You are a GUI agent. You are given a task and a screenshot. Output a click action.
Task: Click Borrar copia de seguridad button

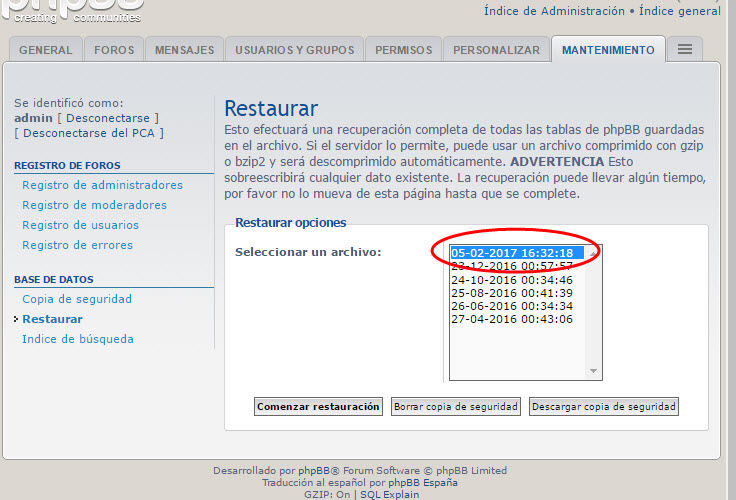pos(455,407)
